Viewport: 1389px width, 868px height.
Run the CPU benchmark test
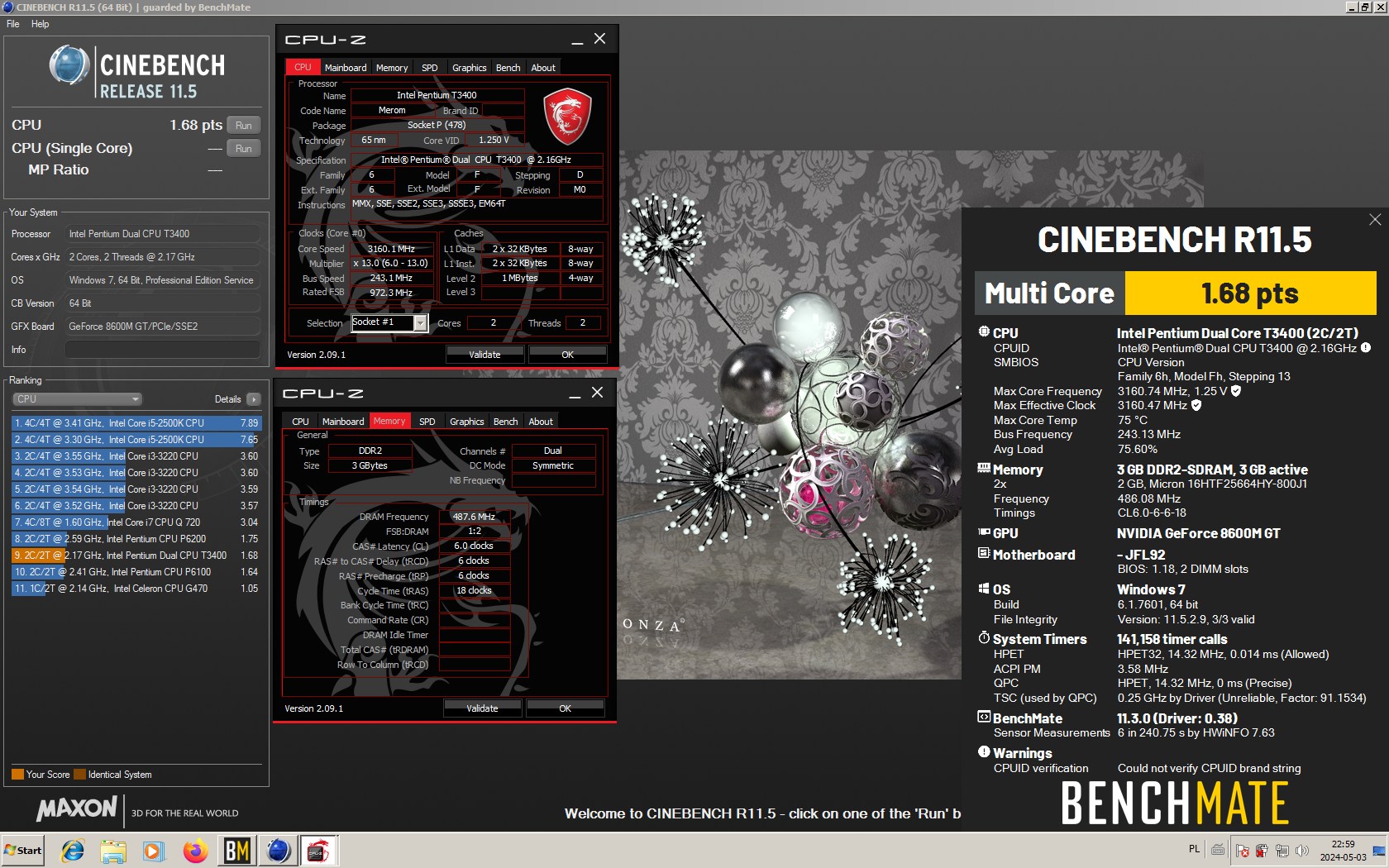pyautogui.click(x=243, y=126)
